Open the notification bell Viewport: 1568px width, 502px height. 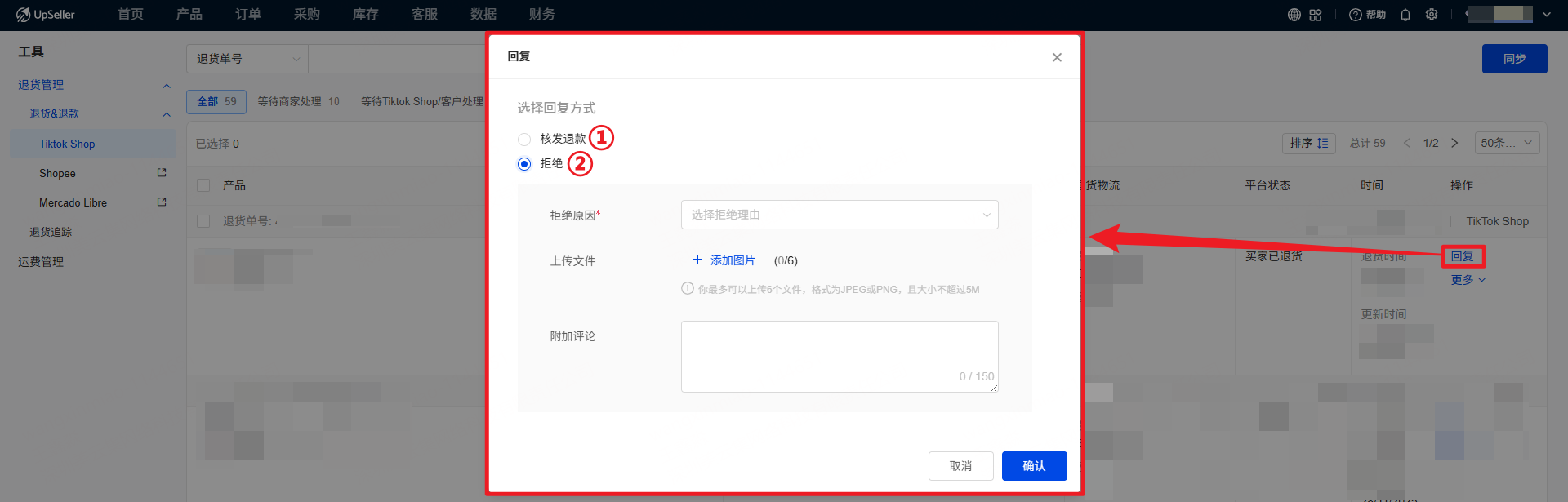pyautogui.click(x=1405, y=15)
